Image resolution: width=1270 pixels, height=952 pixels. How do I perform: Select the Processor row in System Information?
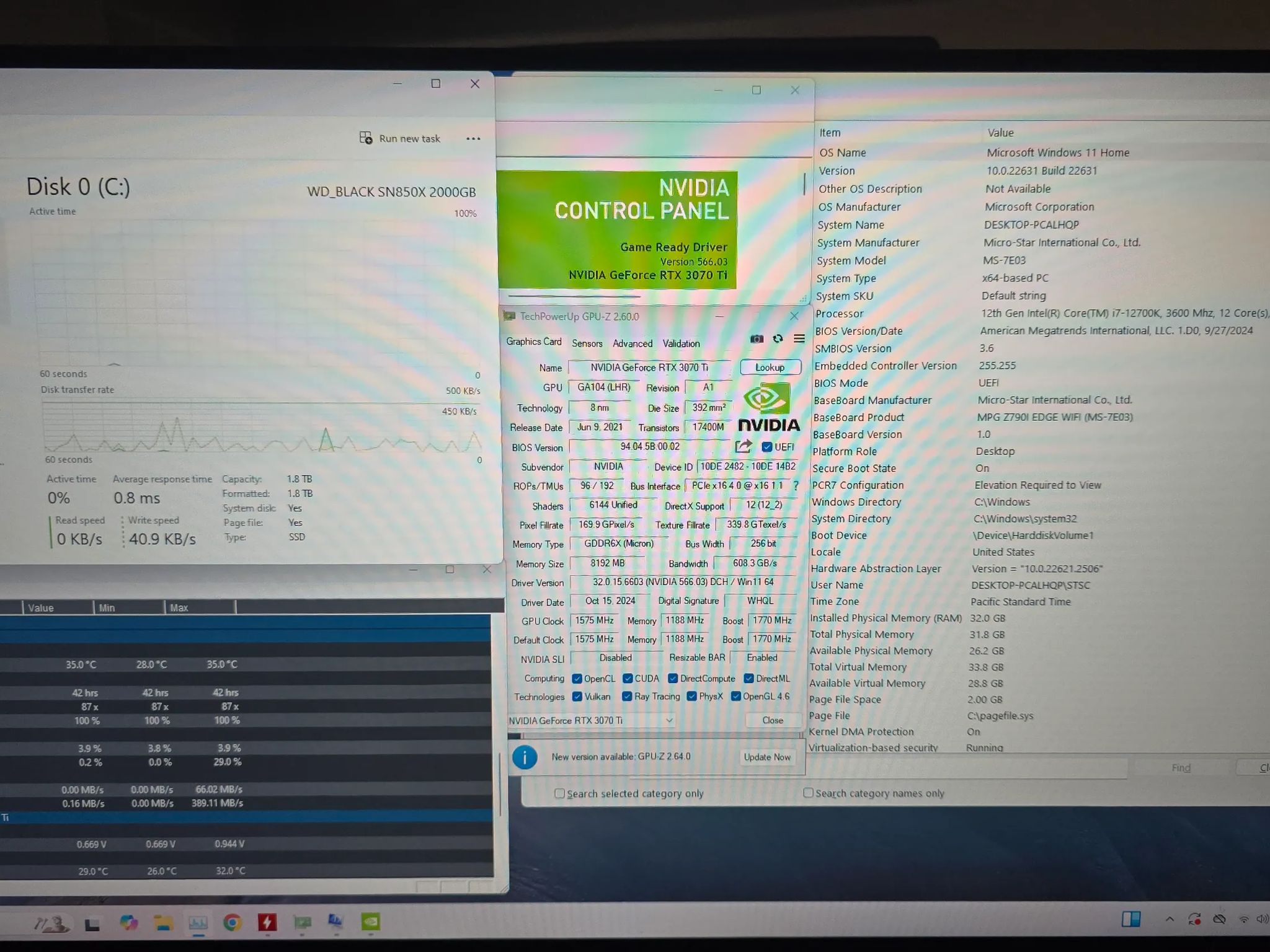pyautogui.click(x=1041, y=314)
